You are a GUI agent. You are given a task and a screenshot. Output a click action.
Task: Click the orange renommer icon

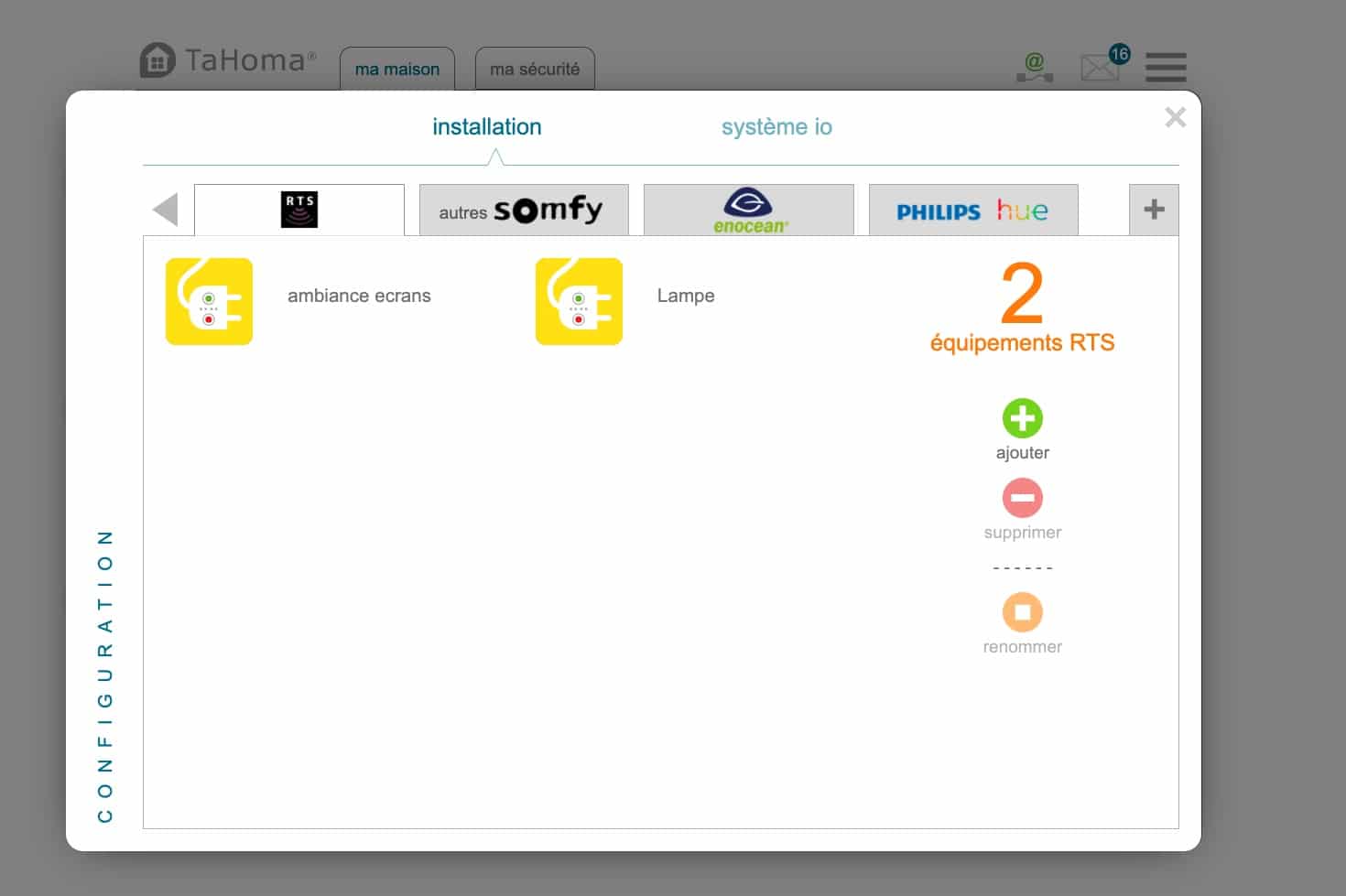[1023, 612]
